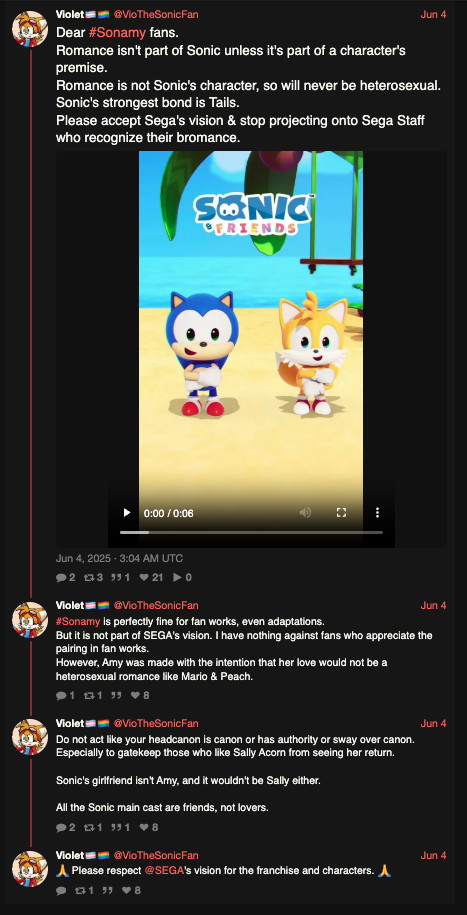Screen dimensions: 467x915
Task: Play the Sonic & Friends video
Action: tap(127, 513)
